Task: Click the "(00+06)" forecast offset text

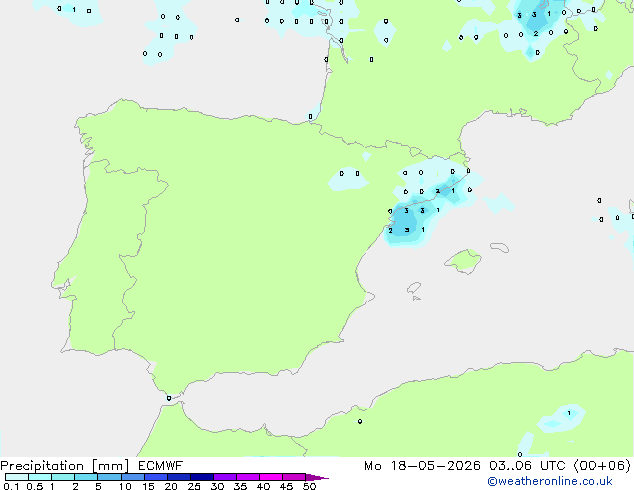Action: coord(602,466)
